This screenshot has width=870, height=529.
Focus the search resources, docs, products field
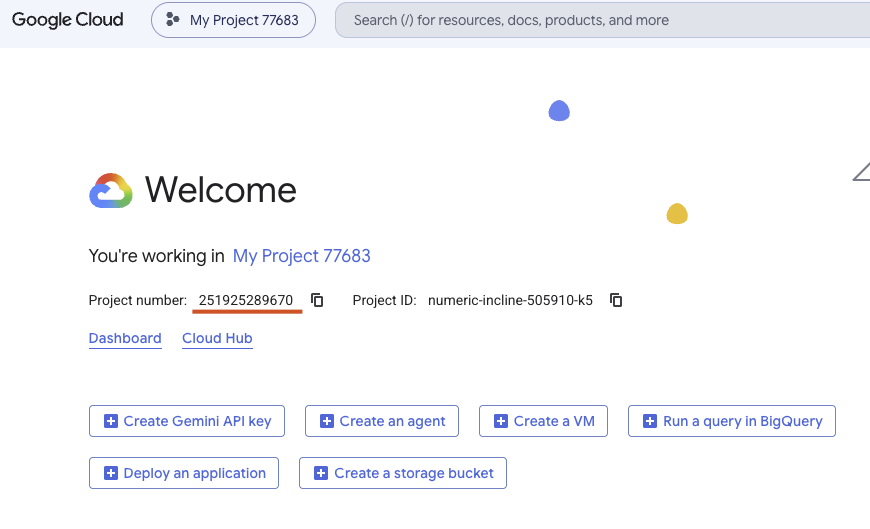pyautogui.click(x=603, y=20)
